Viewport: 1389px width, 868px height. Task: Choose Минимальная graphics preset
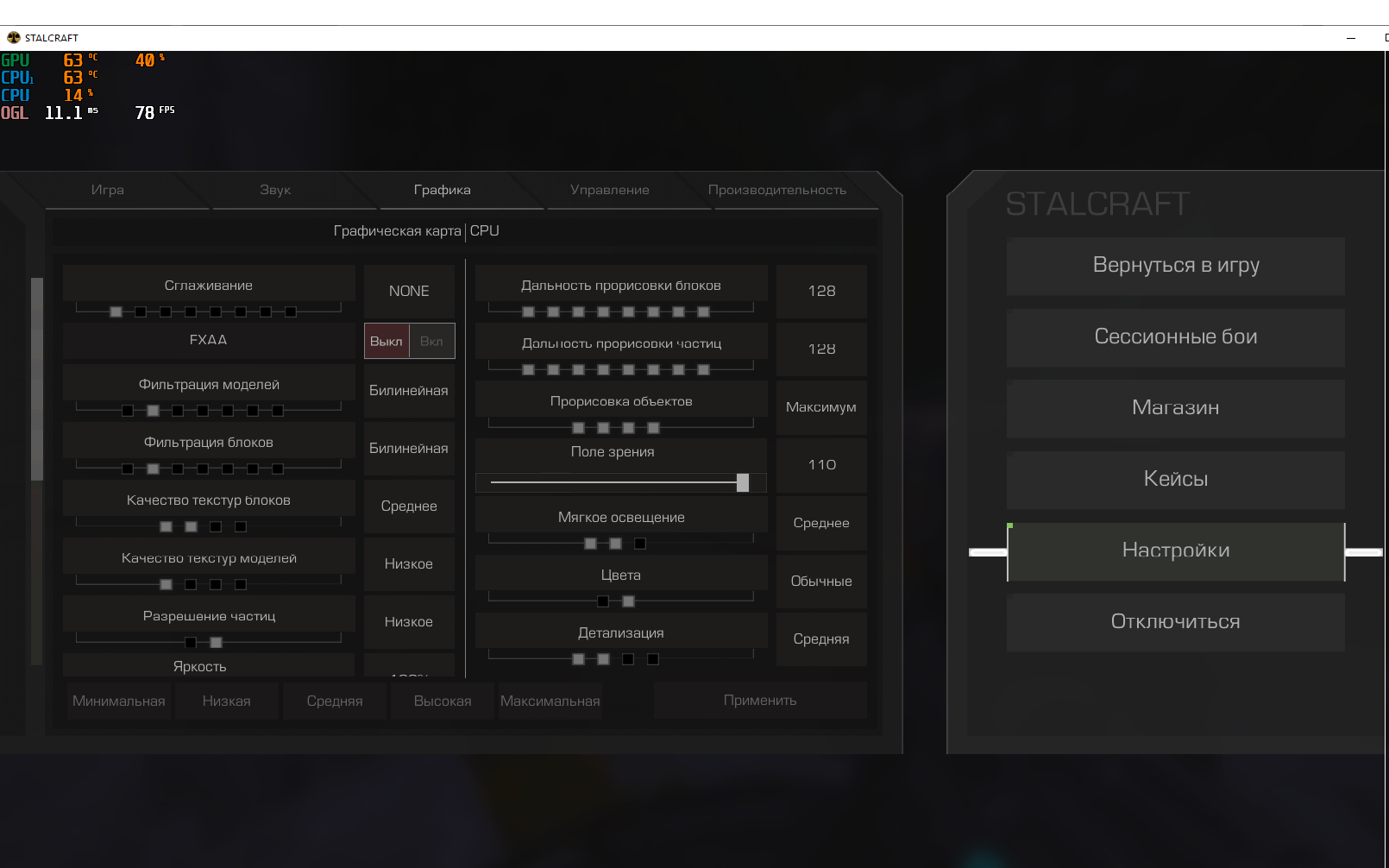coord(119,701)
